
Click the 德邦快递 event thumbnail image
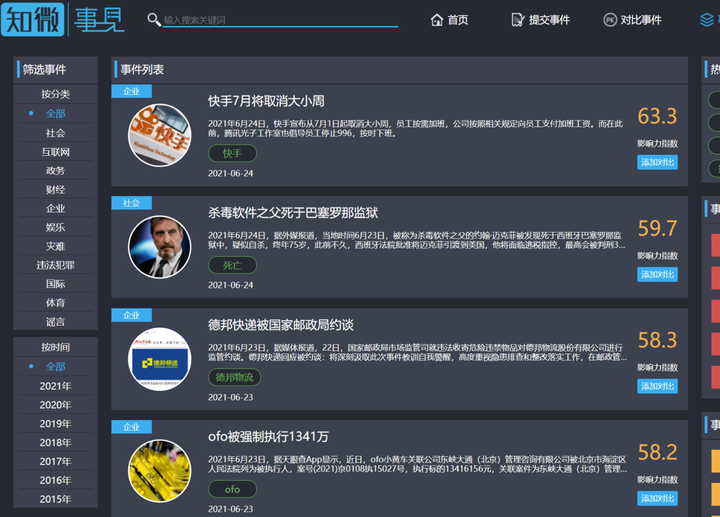pos(159,359)
